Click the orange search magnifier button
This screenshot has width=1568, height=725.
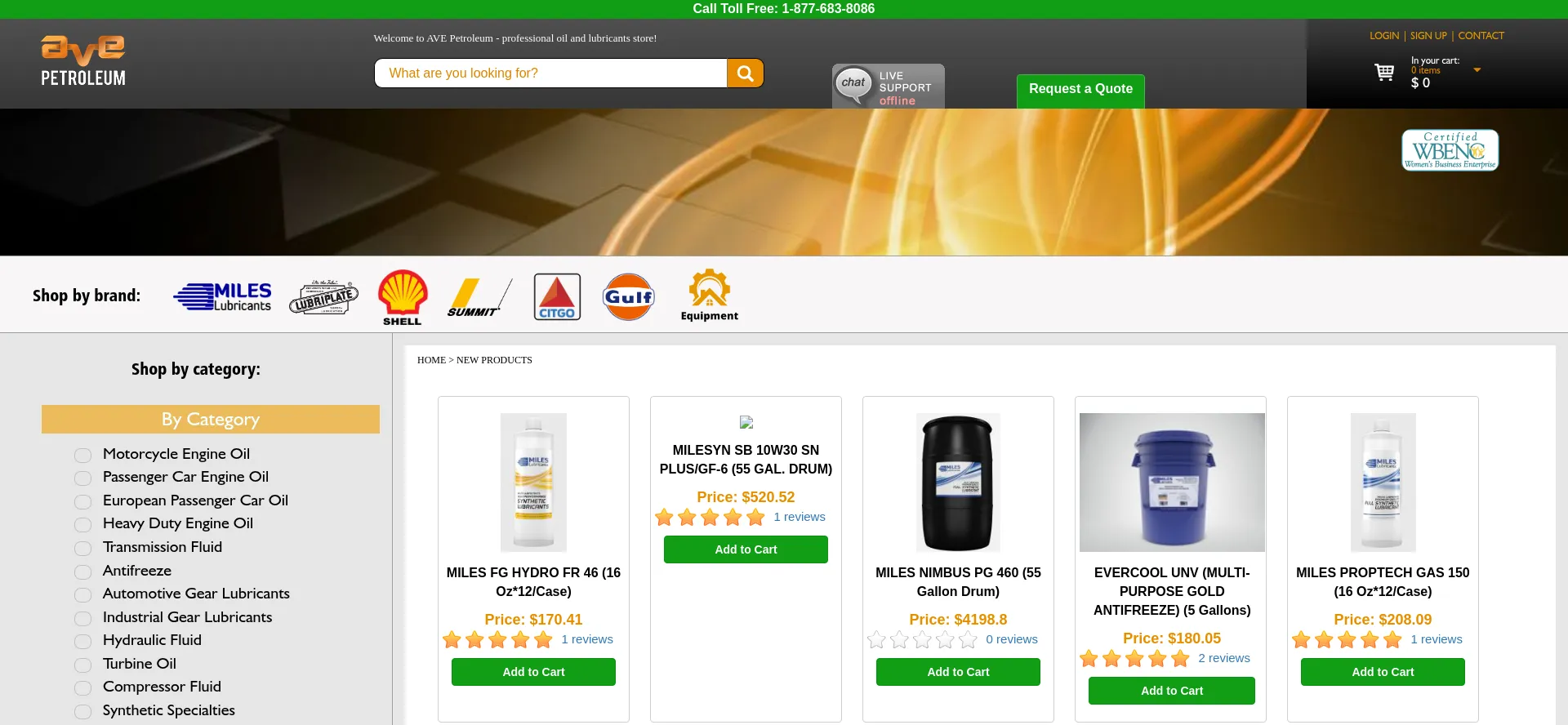745,73
